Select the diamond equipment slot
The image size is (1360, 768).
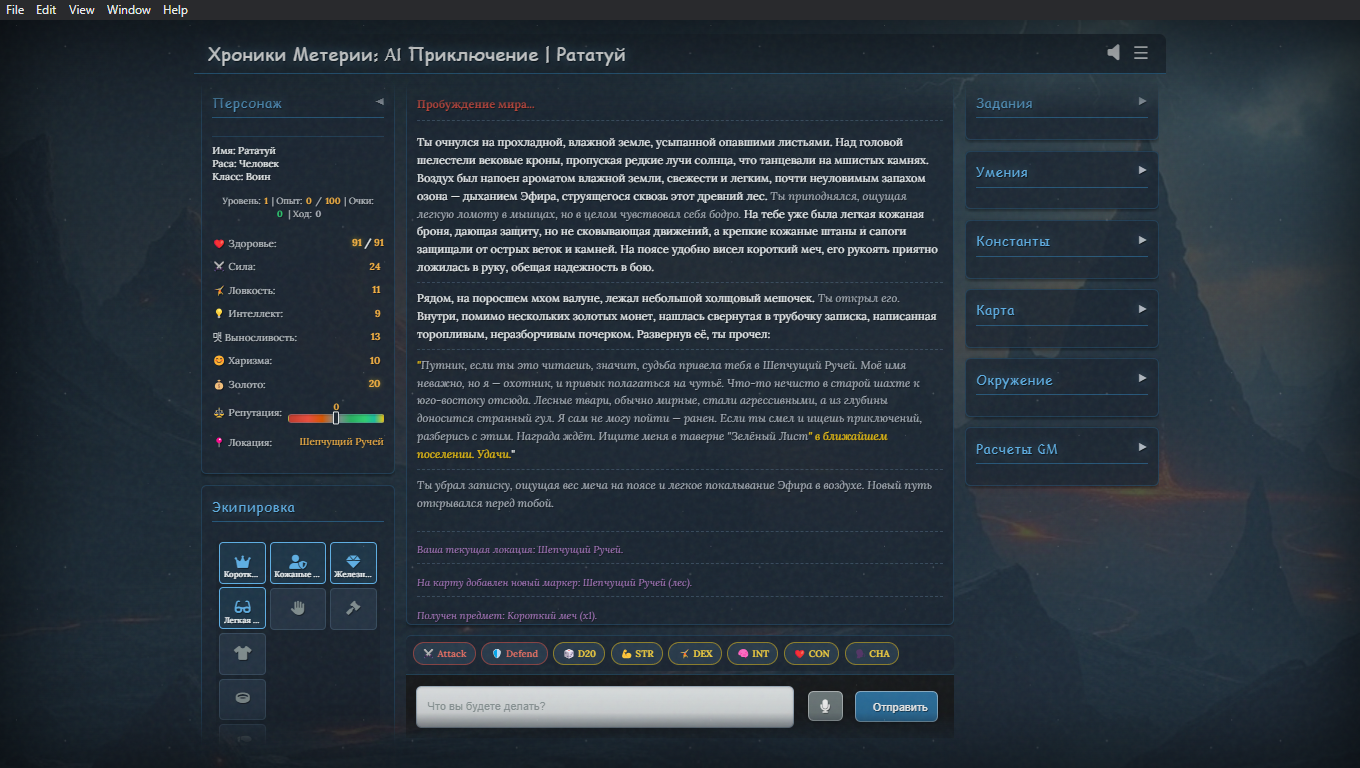353,563
